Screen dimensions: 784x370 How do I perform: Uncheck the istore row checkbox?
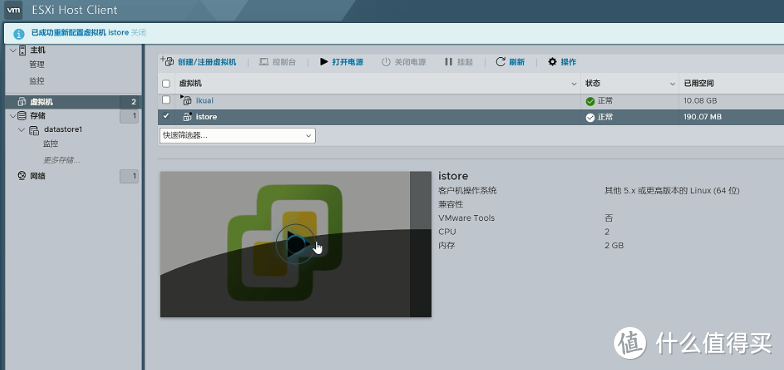(166, 116)
